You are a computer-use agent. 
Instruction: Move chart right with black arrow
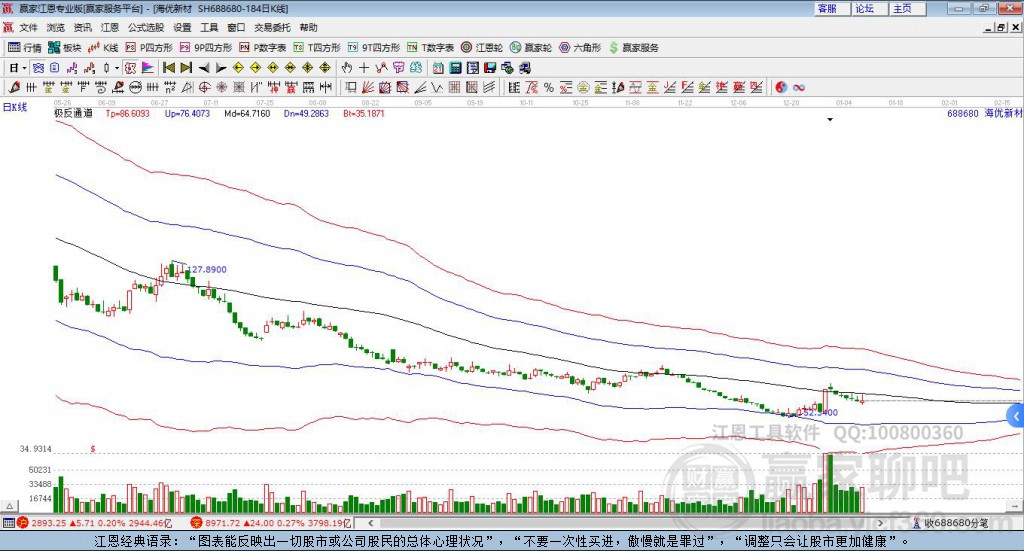coord(221,68)
